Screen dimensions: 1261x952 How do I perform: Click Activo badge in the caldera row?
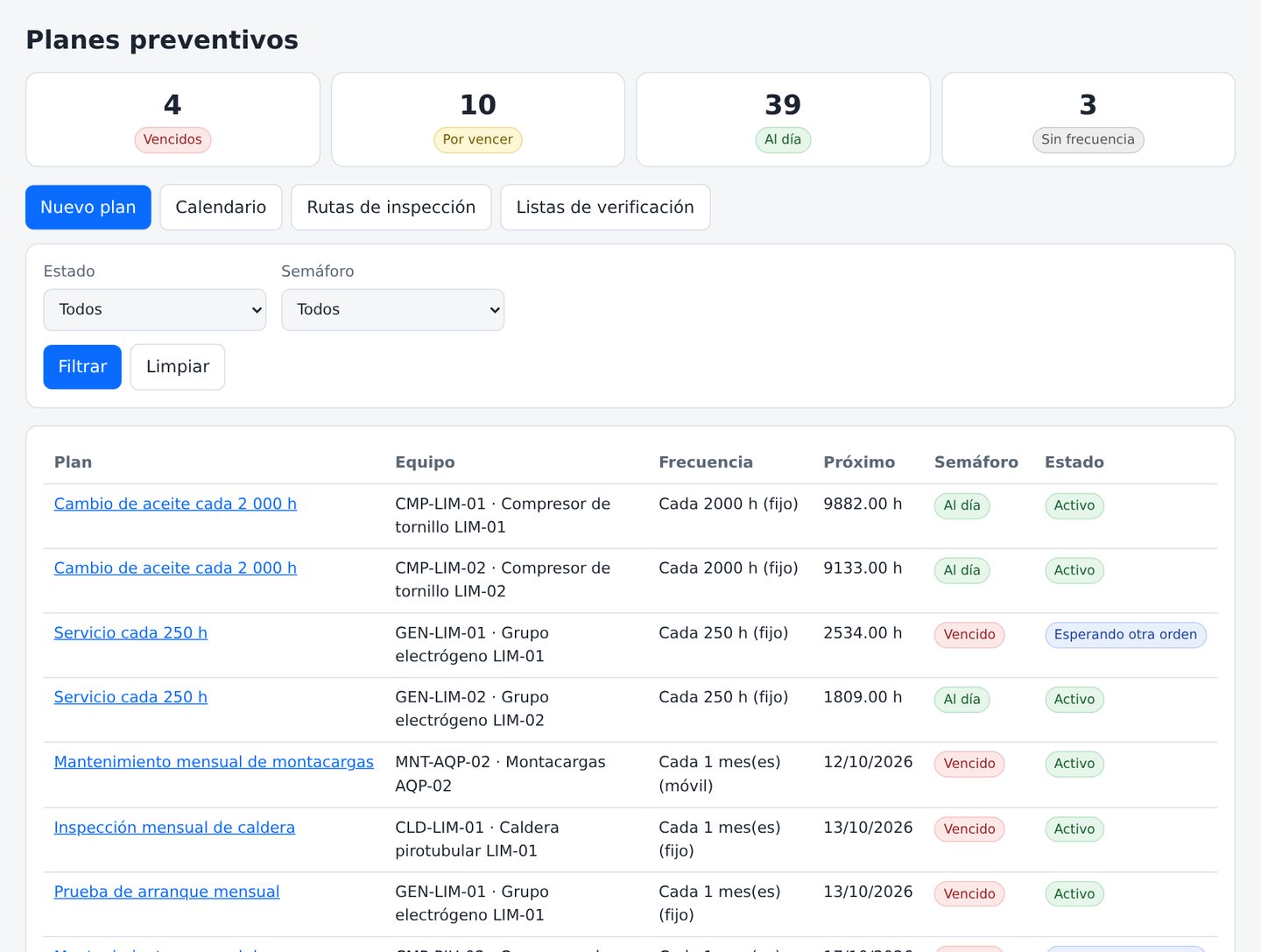[1074, 829]
